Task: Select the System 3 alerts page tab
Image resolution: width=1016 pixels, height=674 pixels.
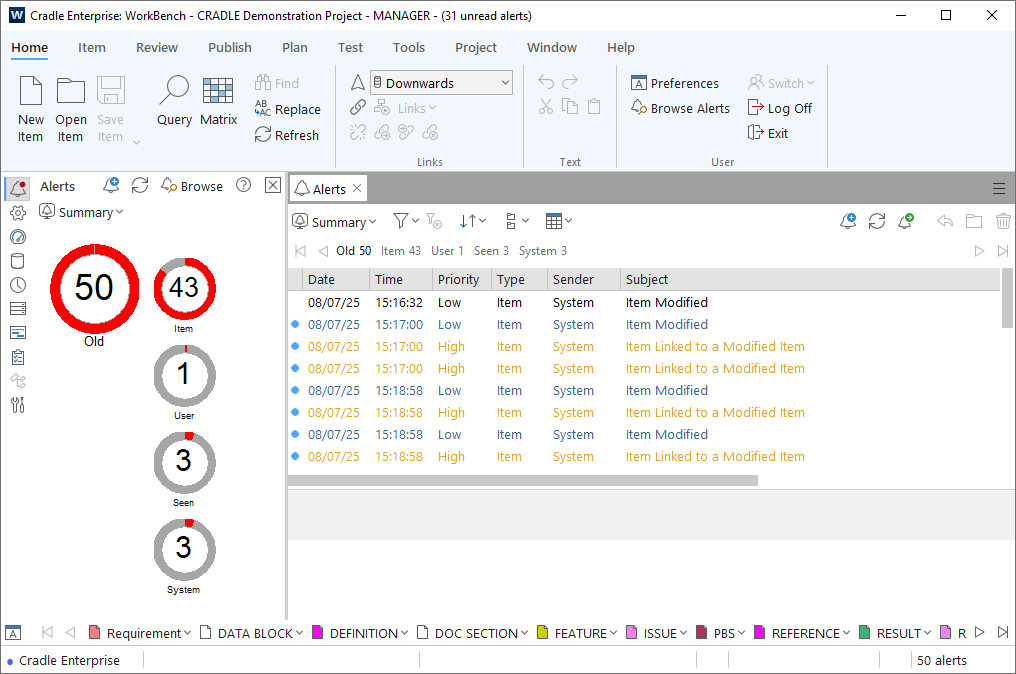Action: pos(543,251)
